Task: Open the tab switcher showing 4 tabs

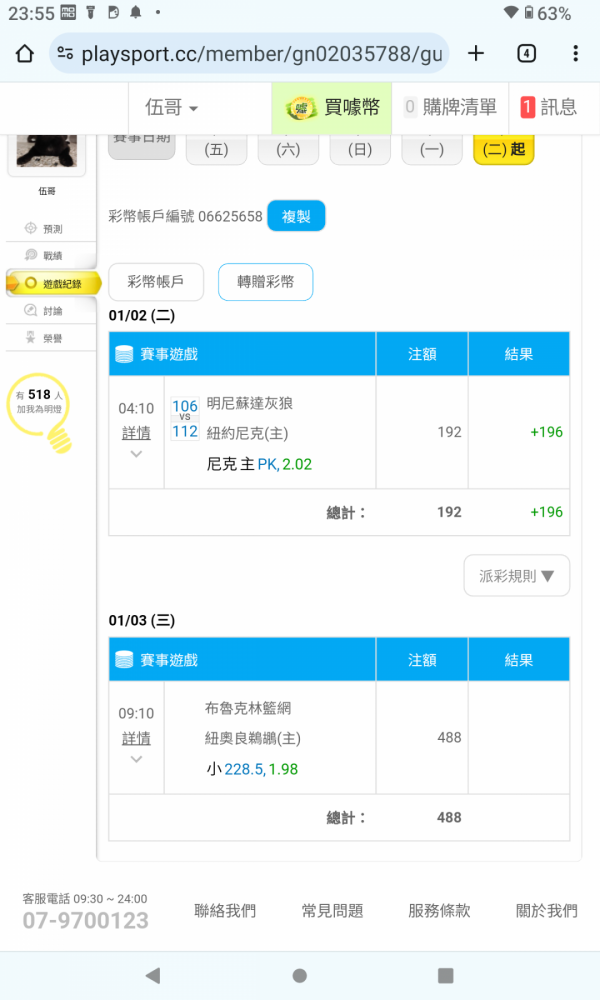Action: [526, 54]
